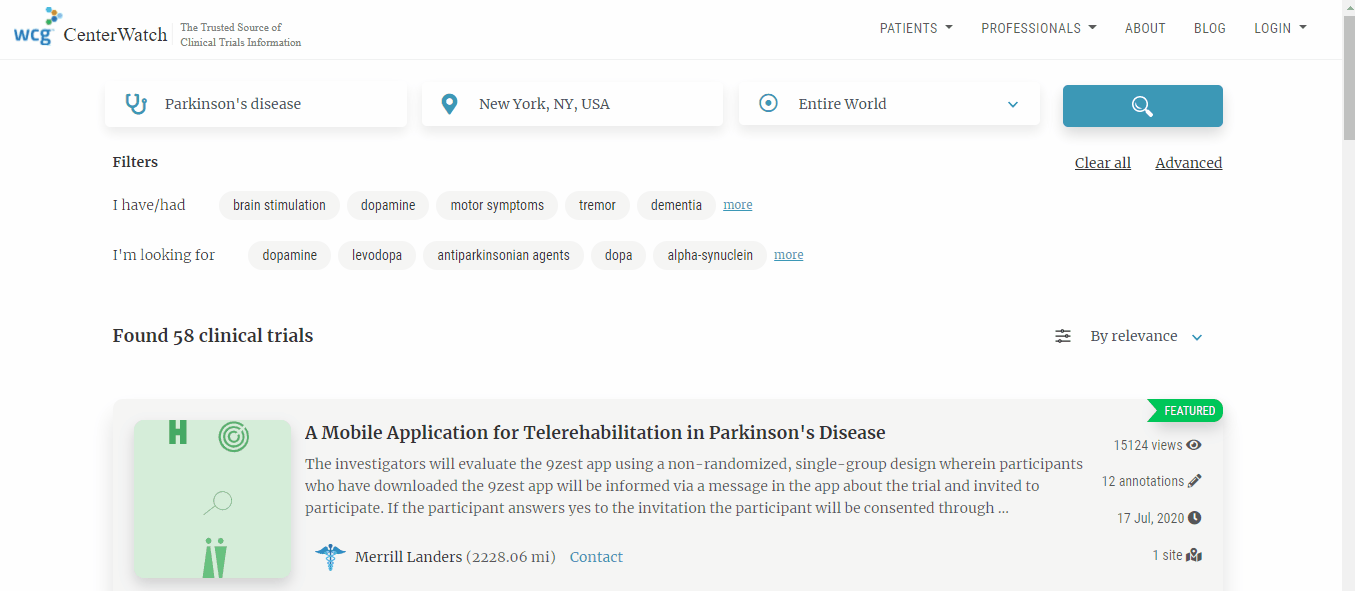Click the location pin icon beside New York
The height and width of the screenshot is (591, 1355).
[449, 102]
